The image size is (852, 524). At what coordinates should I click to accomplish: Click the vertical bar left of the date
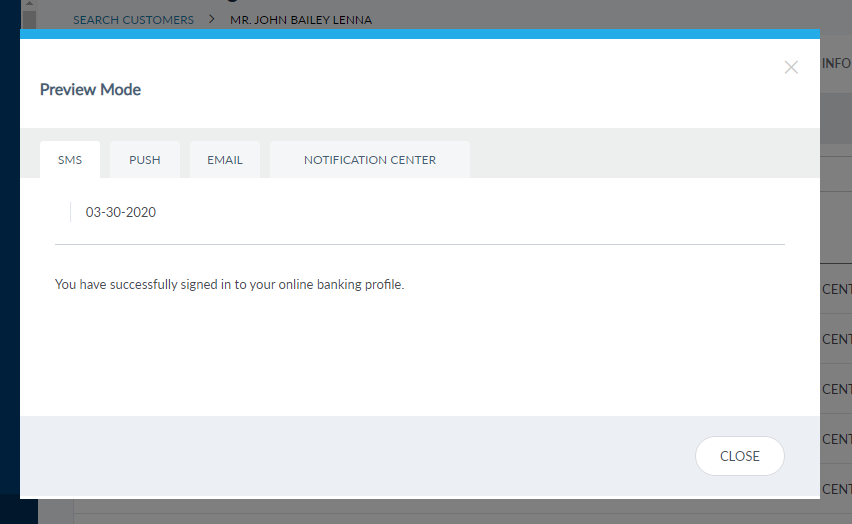point(70,212)
